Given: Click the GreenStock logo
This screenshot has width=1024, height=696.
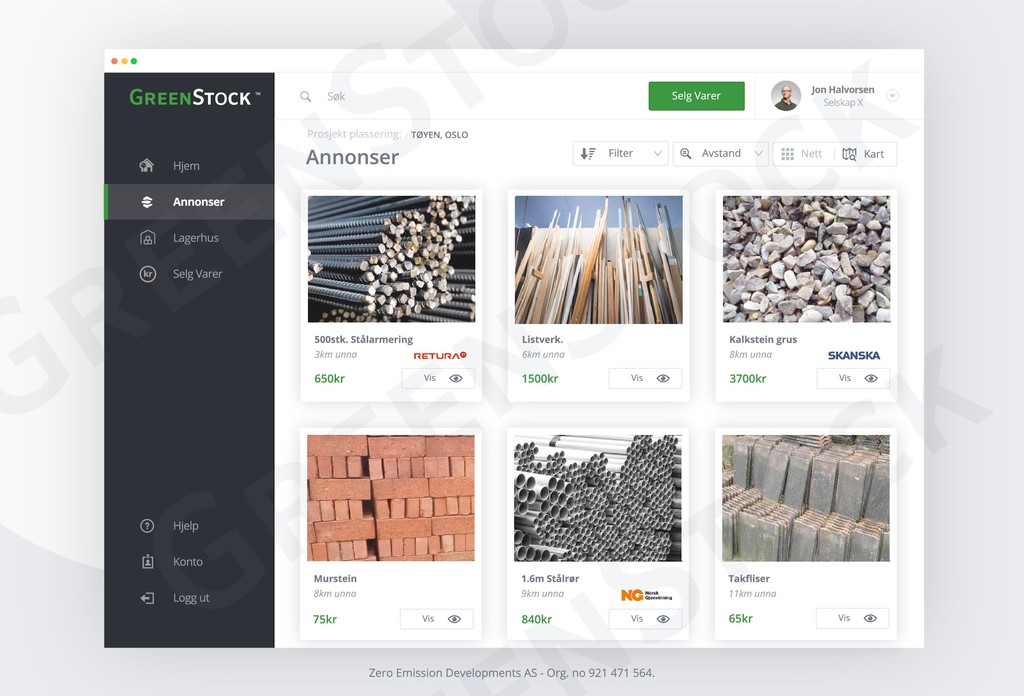Looking at the screenshot, I should pos(195,97).
